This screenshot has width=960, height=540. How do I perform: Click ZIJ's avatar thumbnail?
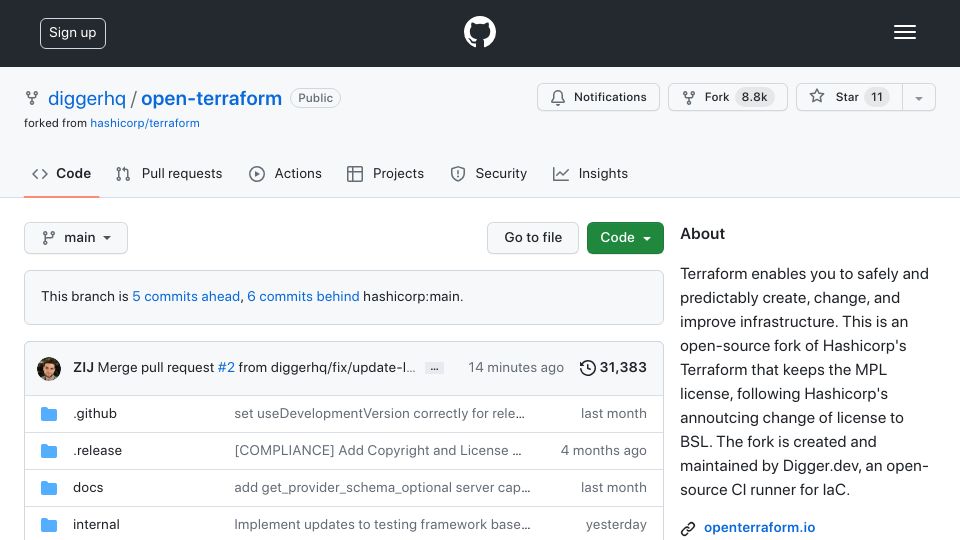tap(49, 369)
